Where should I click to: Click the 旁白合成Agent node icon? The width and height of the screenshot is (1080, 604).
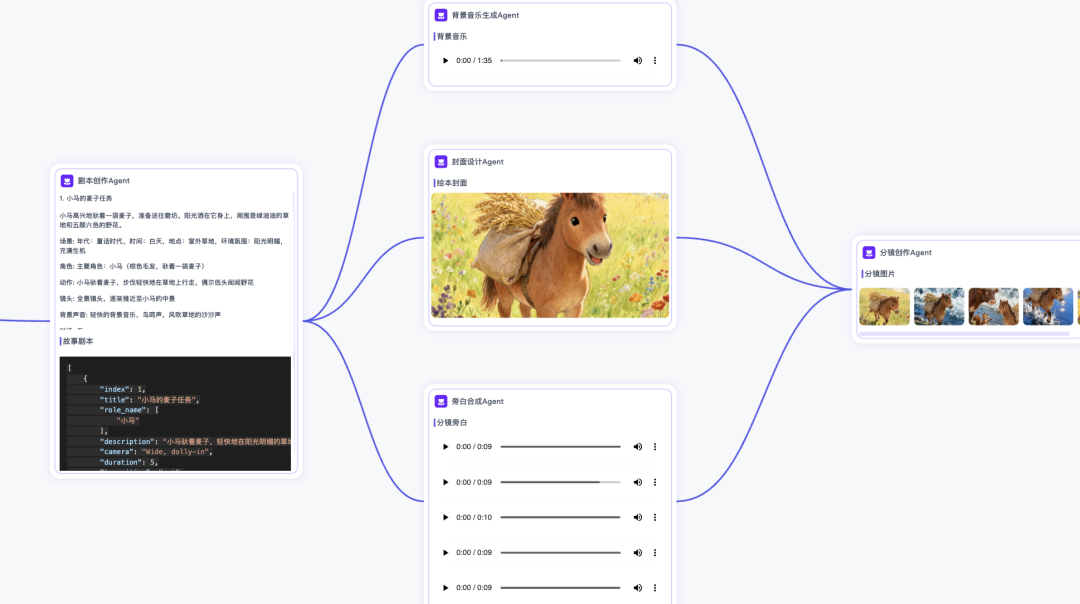(441, 401)
